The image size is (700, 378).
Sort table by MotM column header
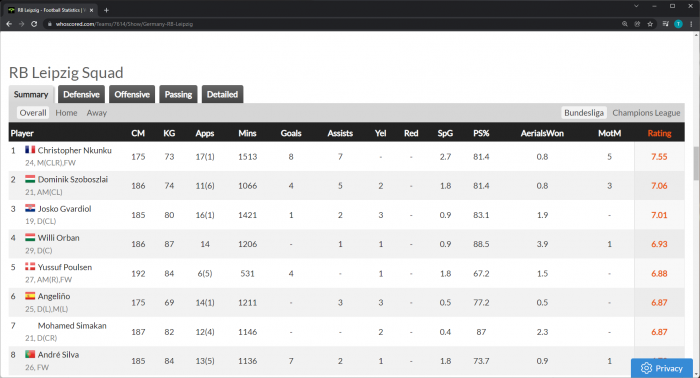pos(609,133)
